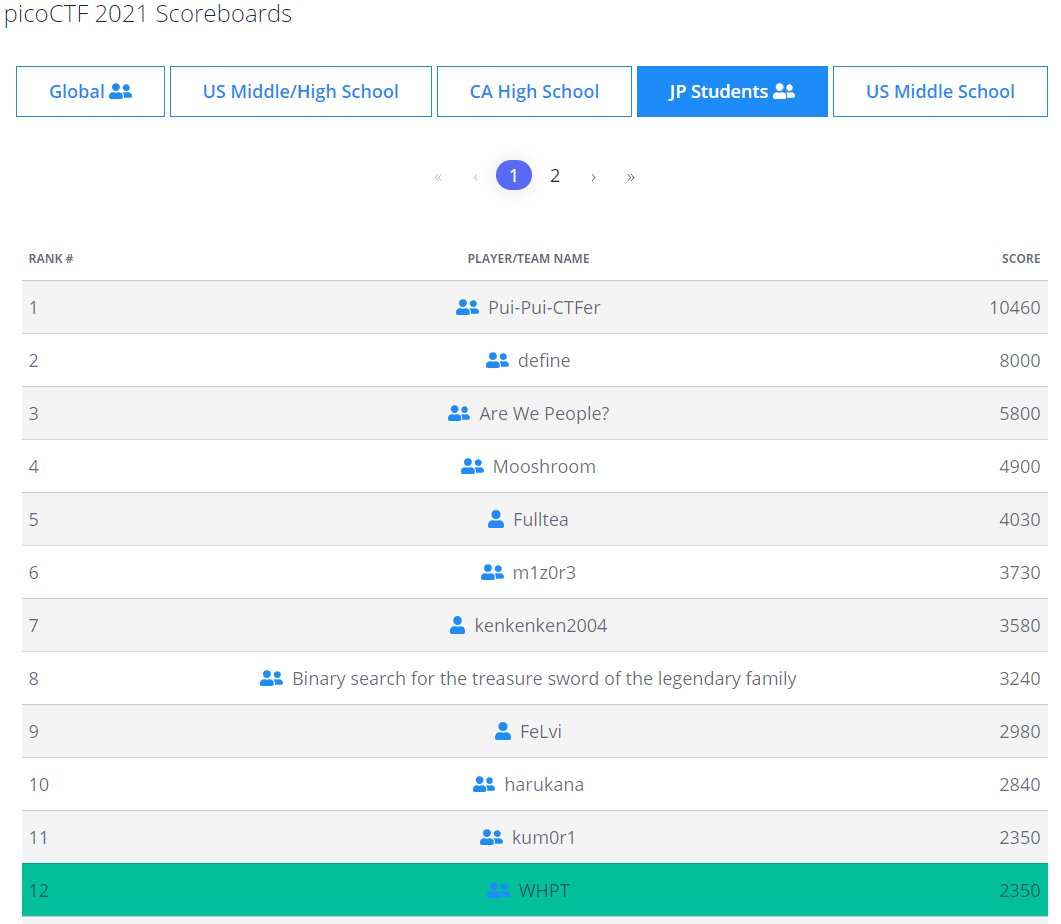Select team name Pui-Pui-CTFer
The height and width of the screenshot is (924, 1061).
point(544,308)
